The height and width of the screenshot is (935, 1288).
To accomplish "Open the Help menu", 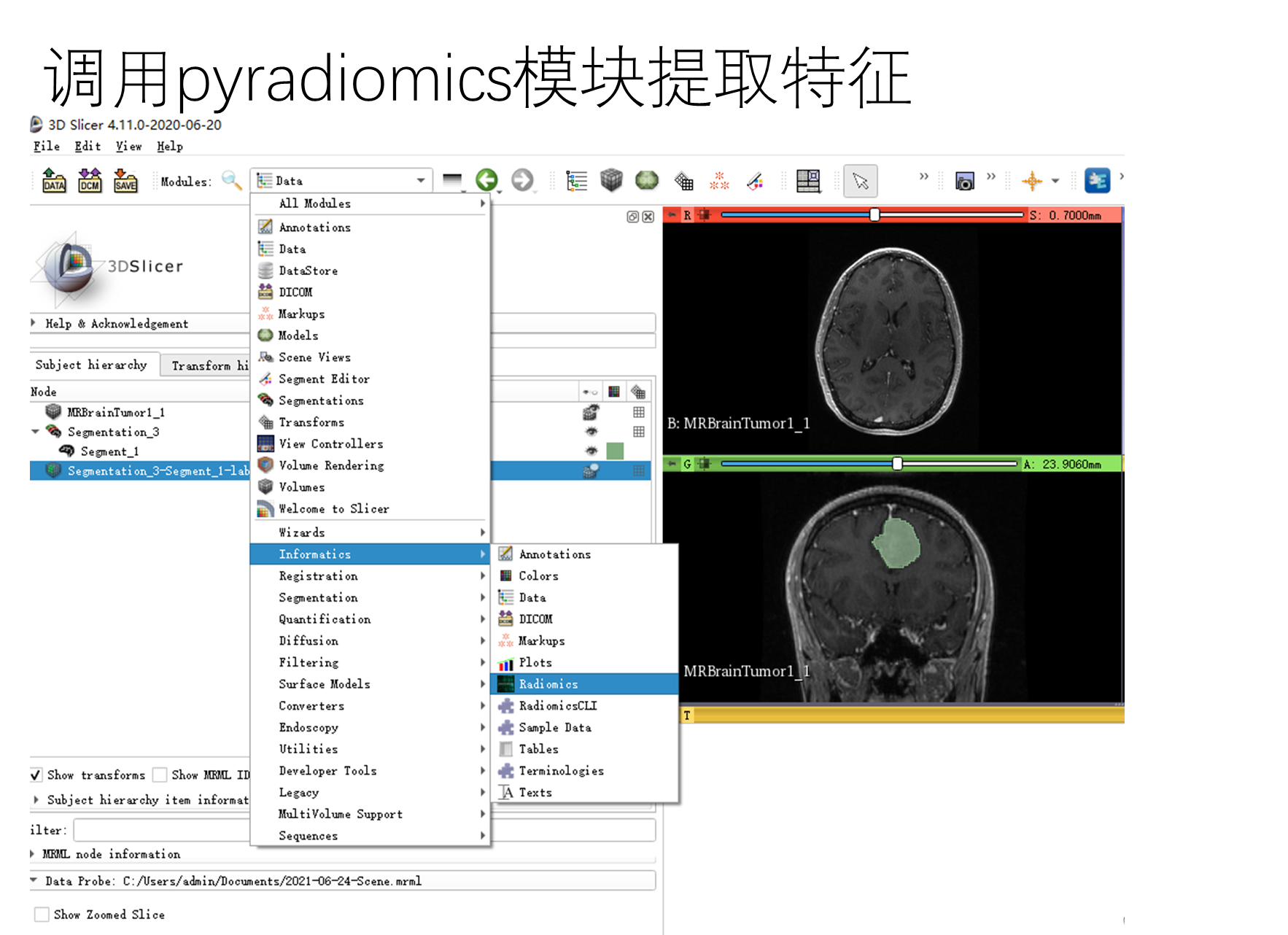I will 170,146.
